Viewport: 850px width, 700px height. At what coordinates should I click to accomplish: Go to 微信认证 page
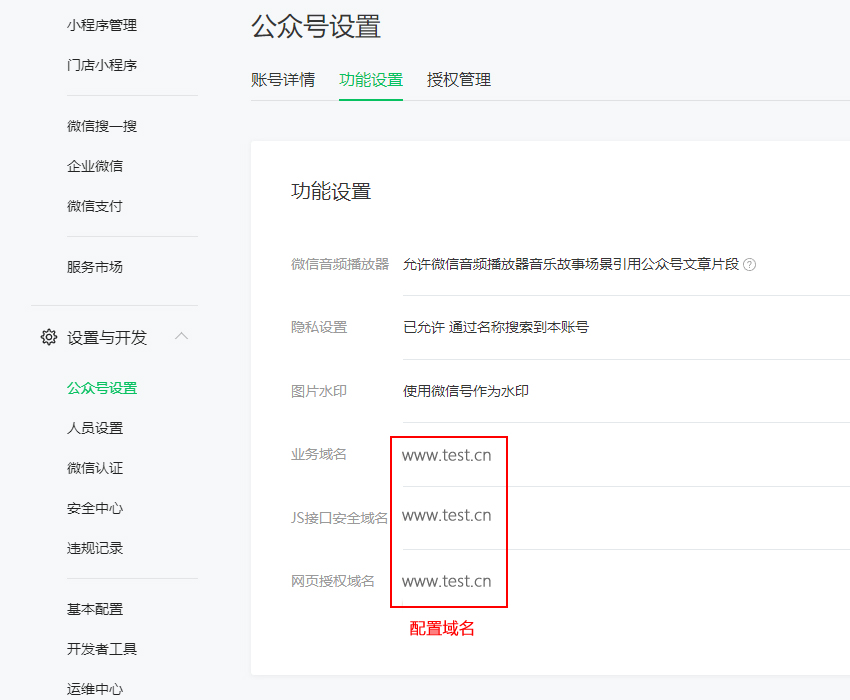pos(95,468)
